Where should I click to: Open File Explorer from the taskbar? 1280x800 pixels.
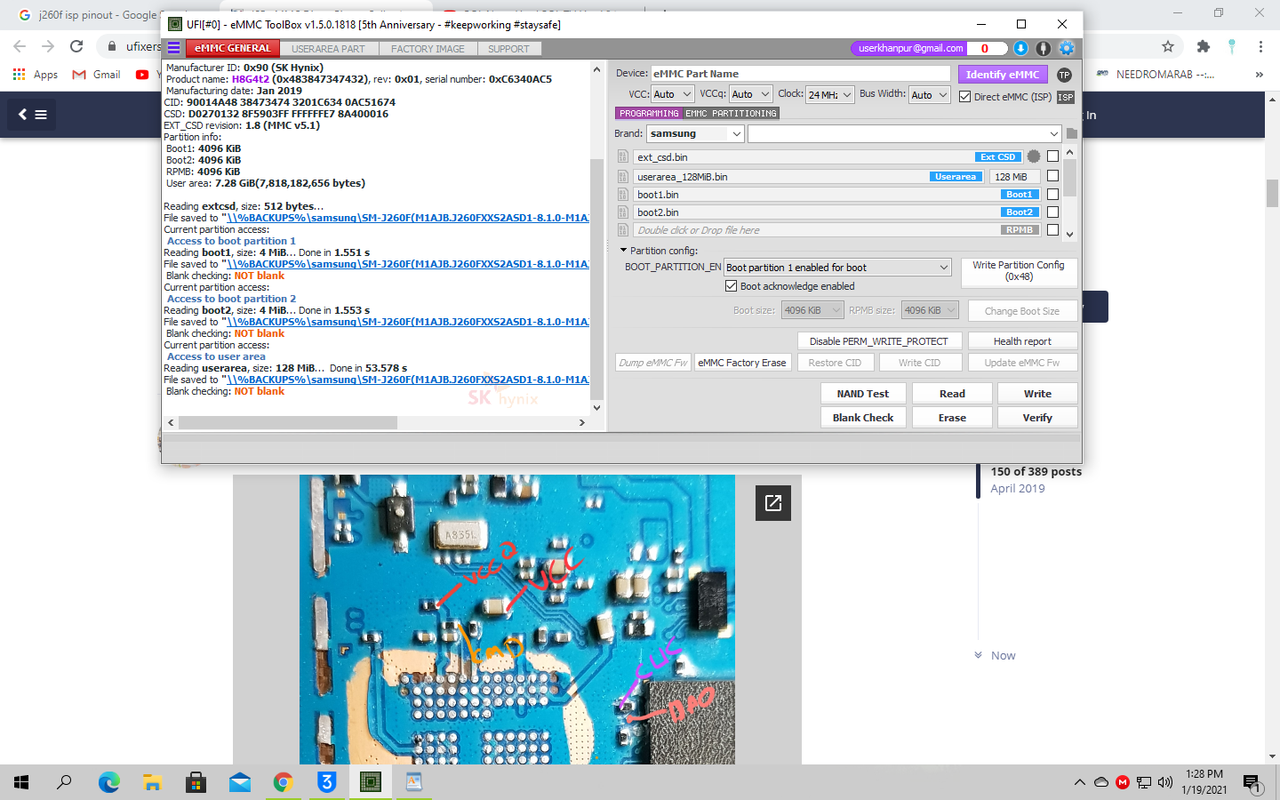click(x=152, y=781)
